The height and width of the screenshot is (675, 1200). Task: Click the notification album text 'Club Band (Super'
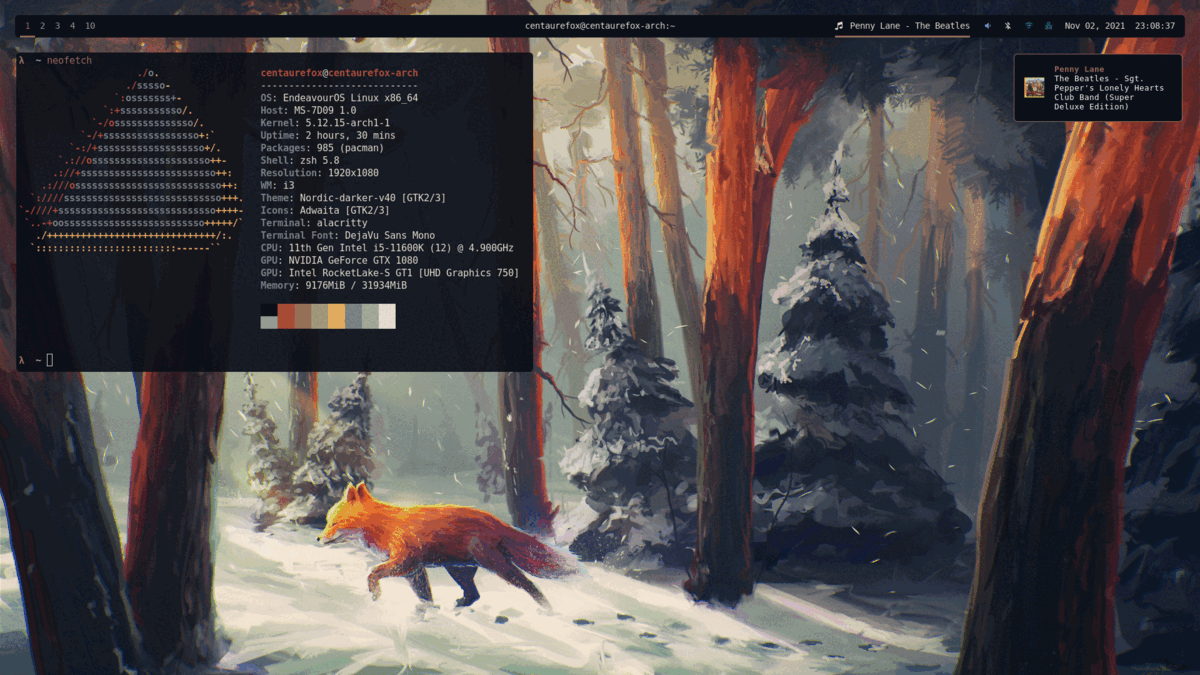1094,98
